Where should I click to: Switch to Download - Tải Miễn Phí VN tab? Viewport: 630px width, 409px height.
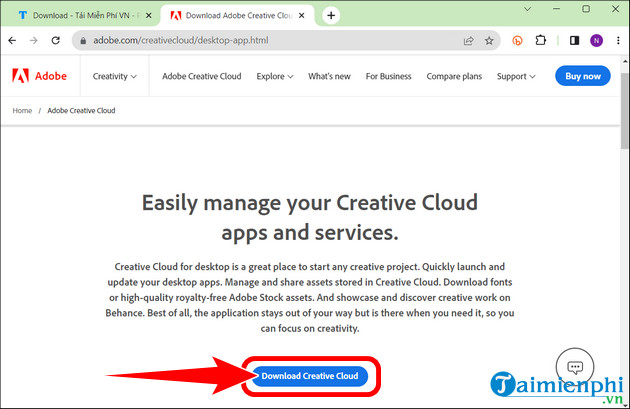coord(80,16)
